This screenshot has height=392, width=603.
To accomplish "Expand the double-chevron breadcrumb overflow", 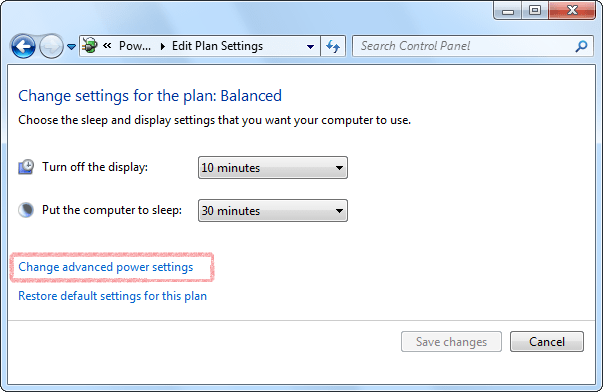I will (107, 46).
